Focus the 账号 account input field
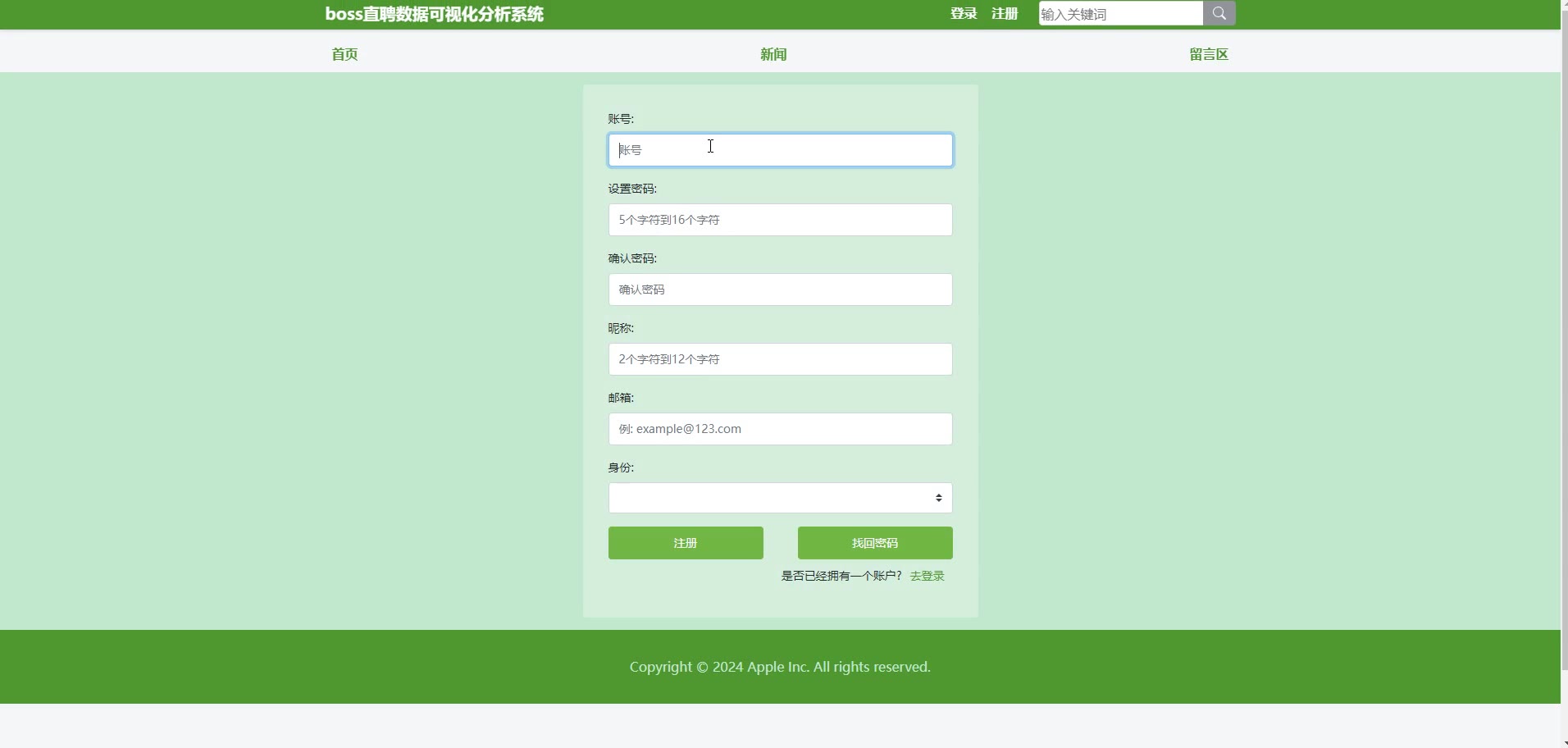1568x748 pixels. point(780,150)
